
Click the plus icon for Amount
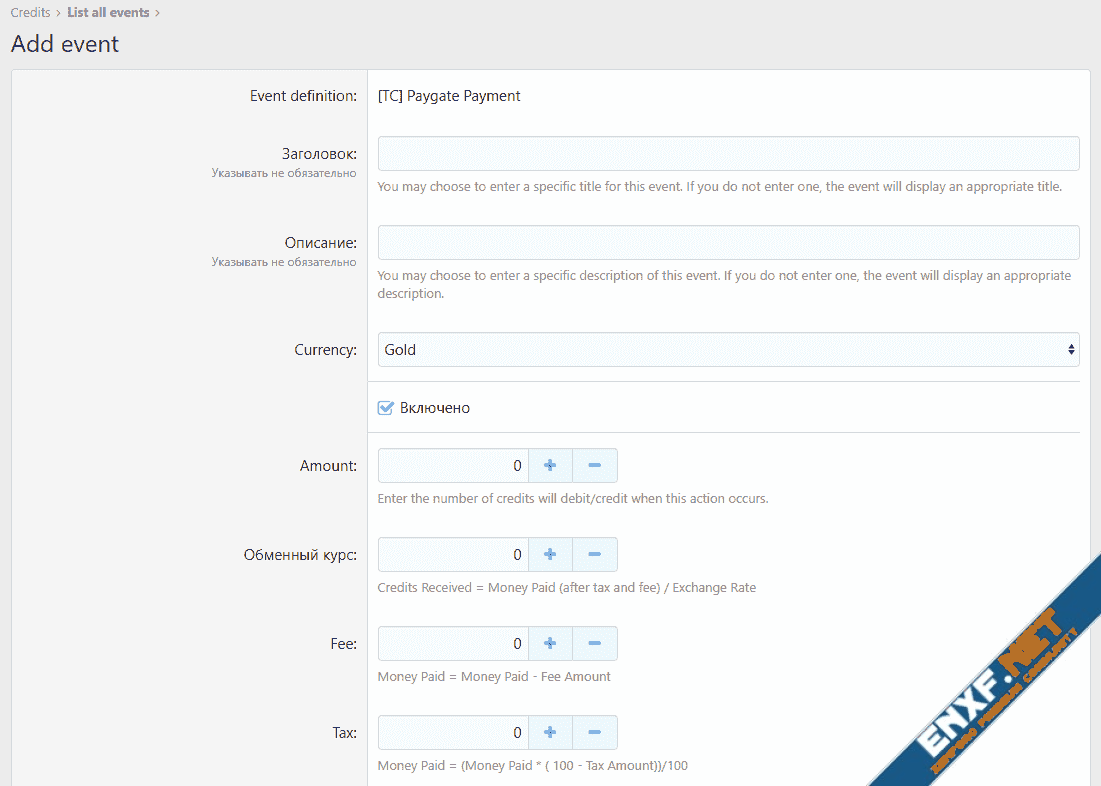(550, 466)
